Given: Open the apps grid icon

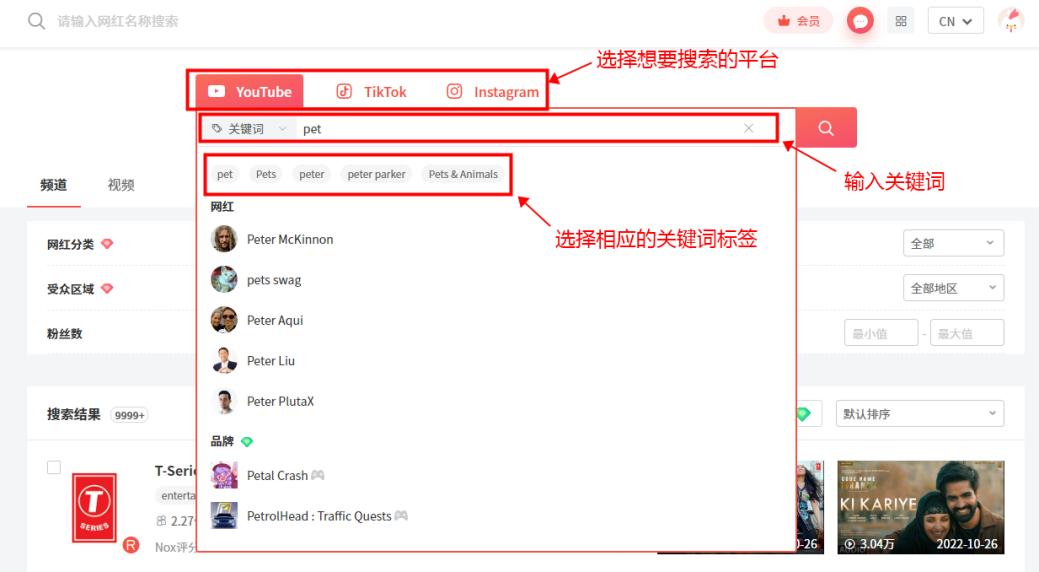Looking at the screenshot, I should (x=901, y=21).
